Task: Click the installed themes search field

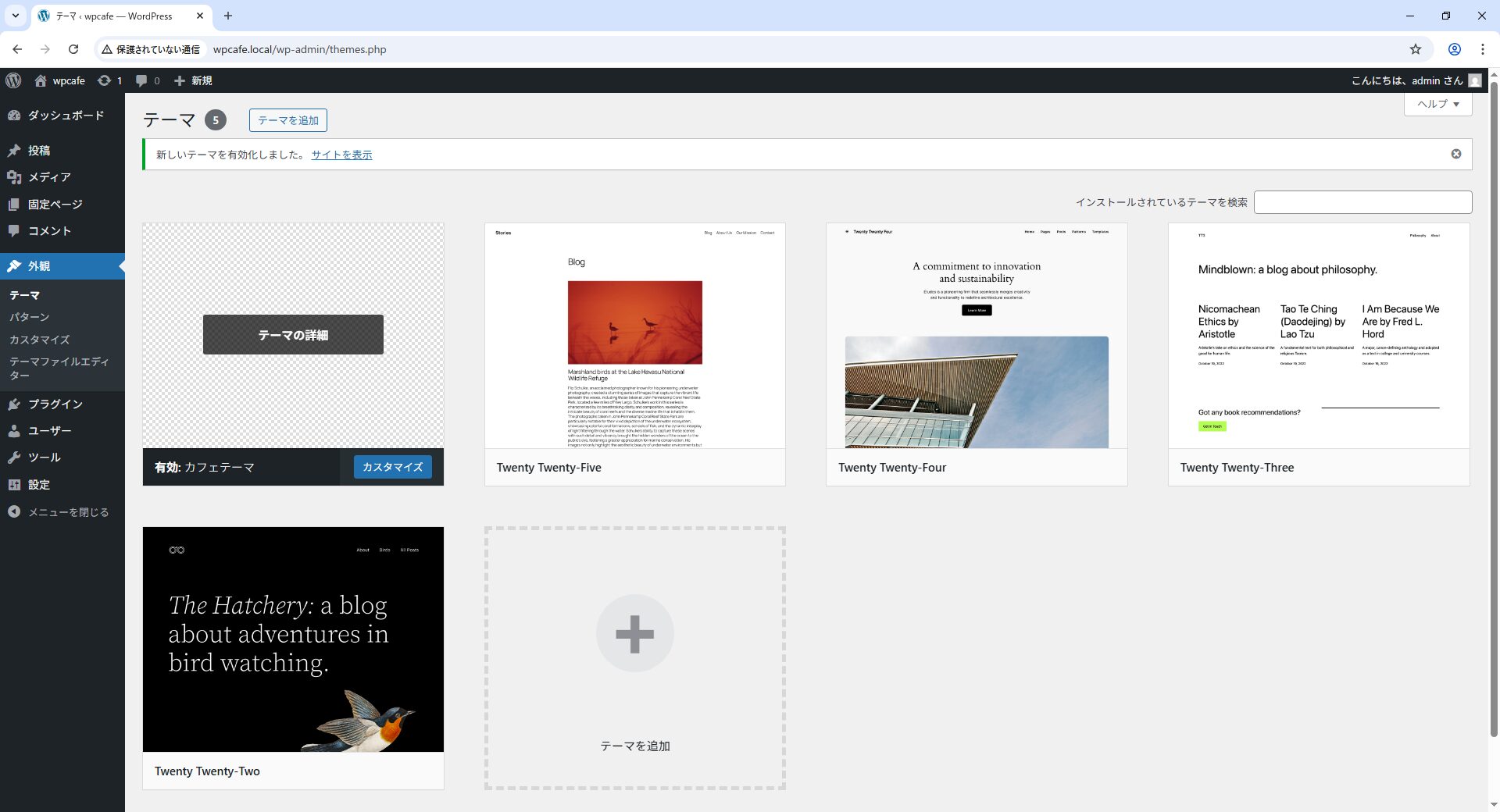Action: pyautogui.click(x=1362, y=202)
